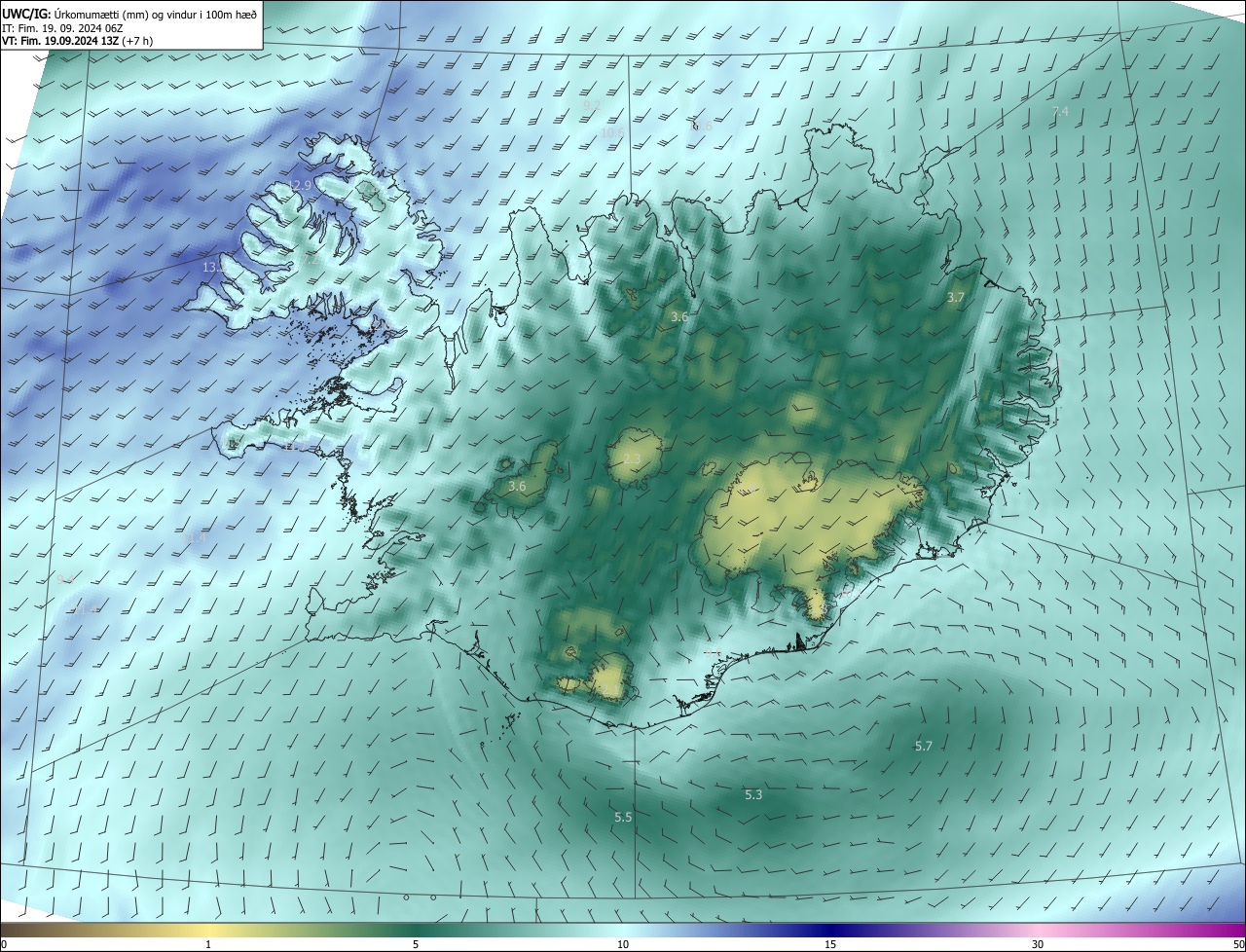The image size is (1246, 952).
Task: Click the 3.7 value in northeast Iceland
Action: [x=956, y=297]
